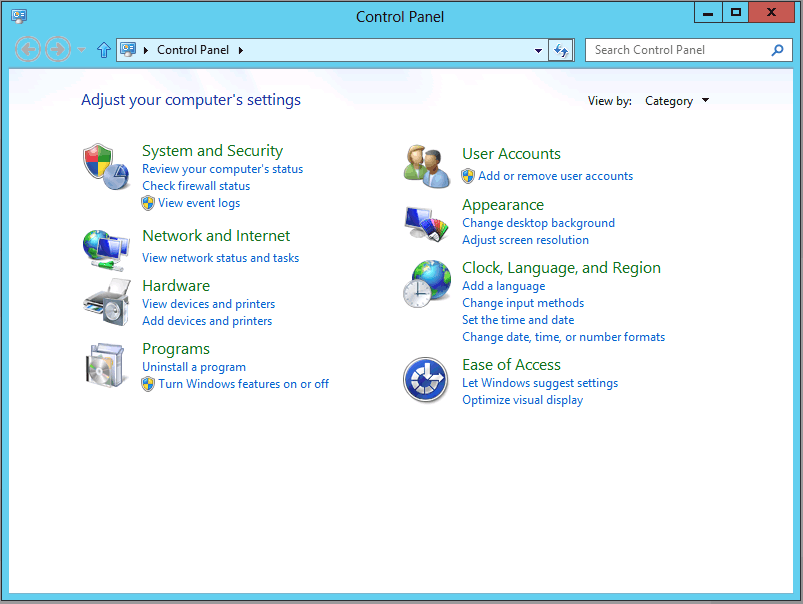This screenshot has height=604, width=803.
Task: Select the Control Panel breadcrumb in address bar
Action: [x=193, y=50]
